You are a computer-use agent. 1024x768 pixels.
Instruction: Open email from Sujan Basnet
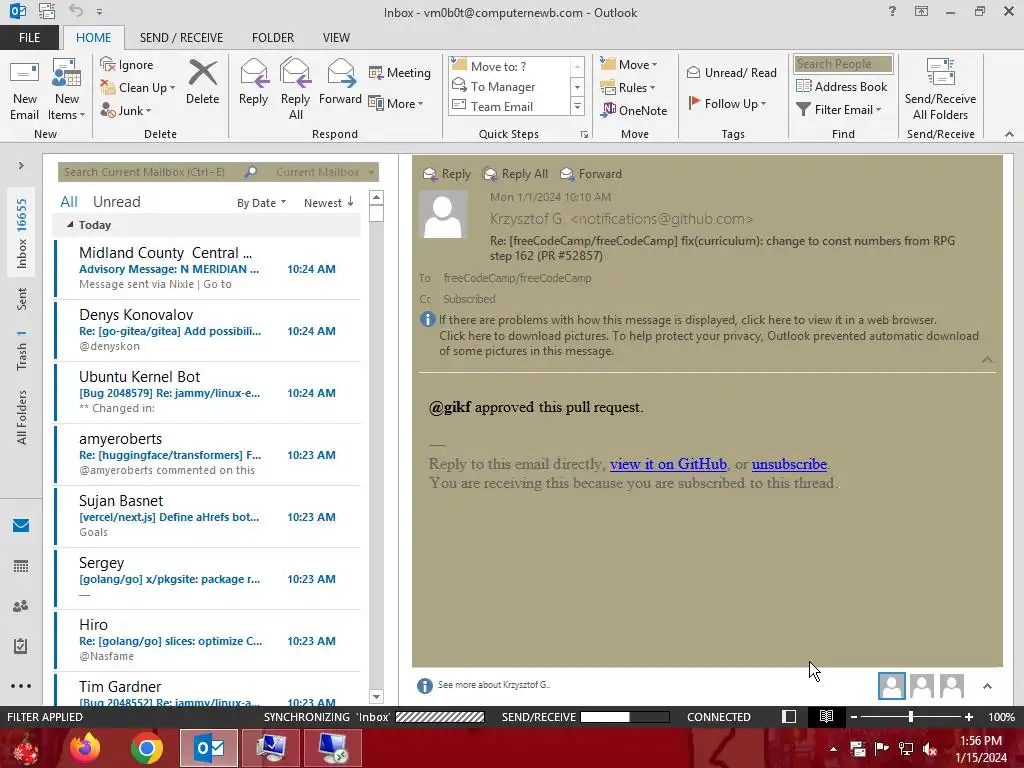tap(208, 517)
